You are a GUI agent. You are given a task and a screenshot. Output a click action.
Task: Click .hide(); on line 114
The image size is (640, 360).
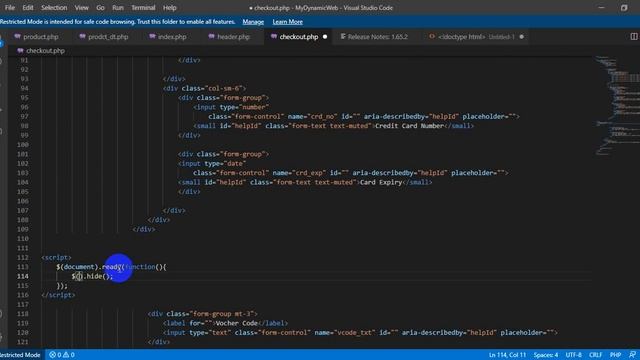tap(98, 276)
